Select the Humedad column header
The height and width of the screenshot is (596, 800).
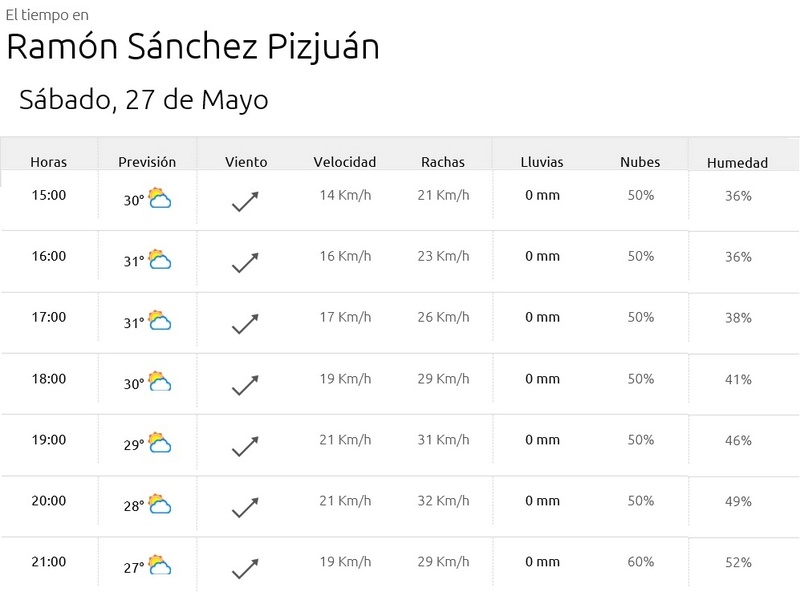737,163
